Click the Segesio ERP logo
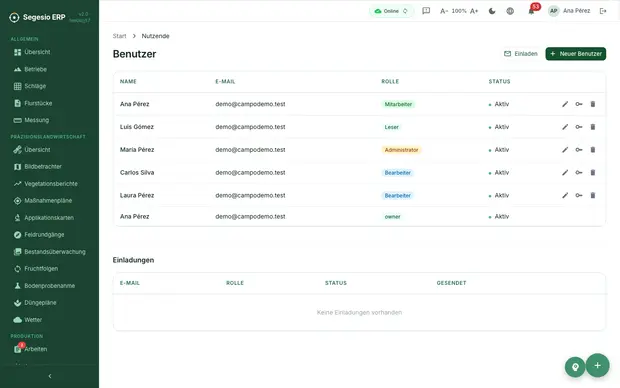The height and width of the screenshot is (388, 620). coord(37,17)
